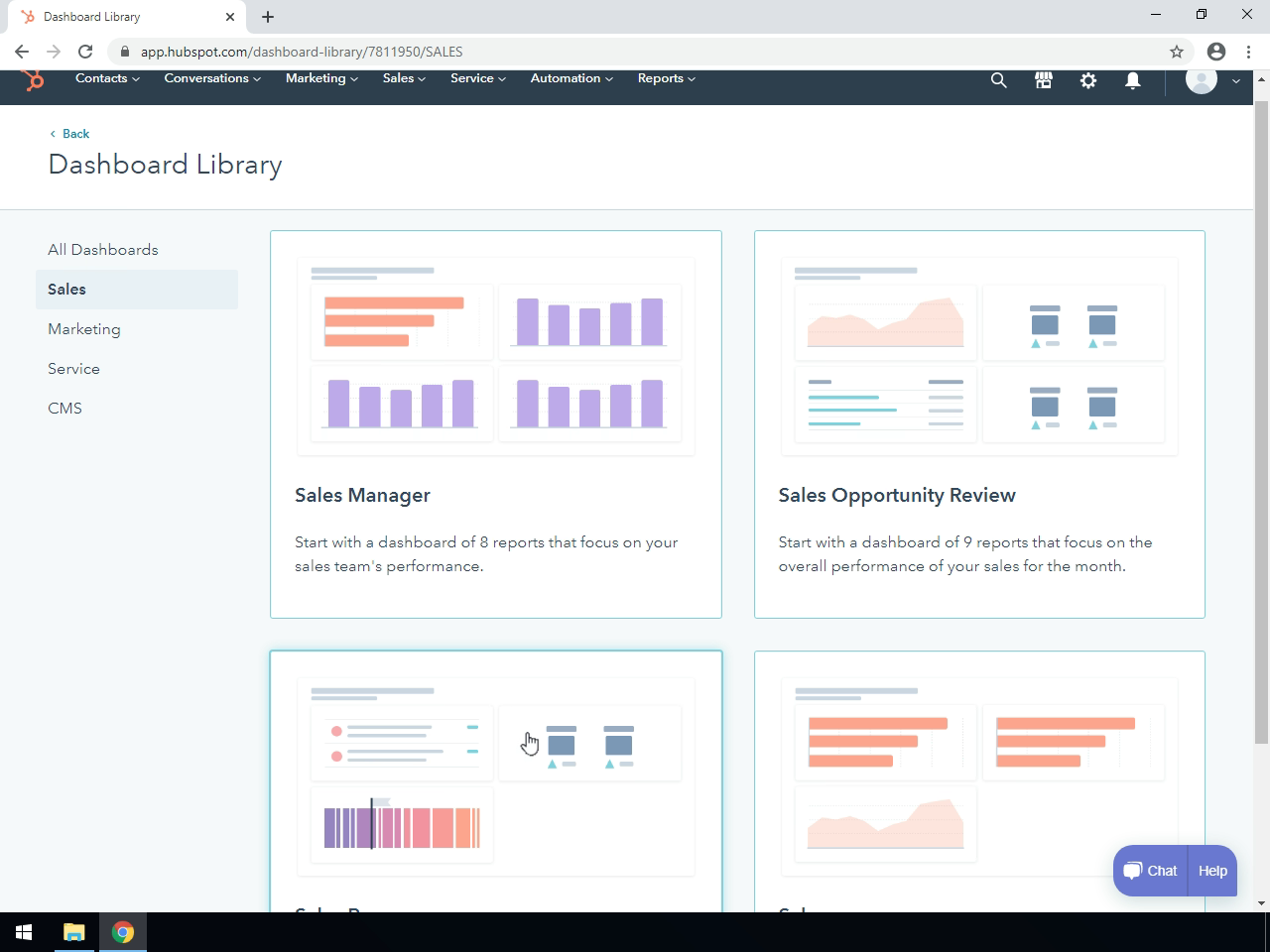The height and width of the screenshot is (952, 1270).
Task: Click the scrollbar down arrow
Action: (x=1262, y=903)
